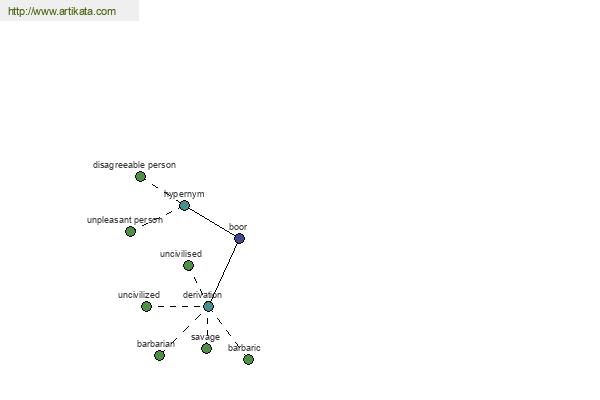Click the solid edge between boor and derivation
The image size is (600, 400).
(224, 272)
